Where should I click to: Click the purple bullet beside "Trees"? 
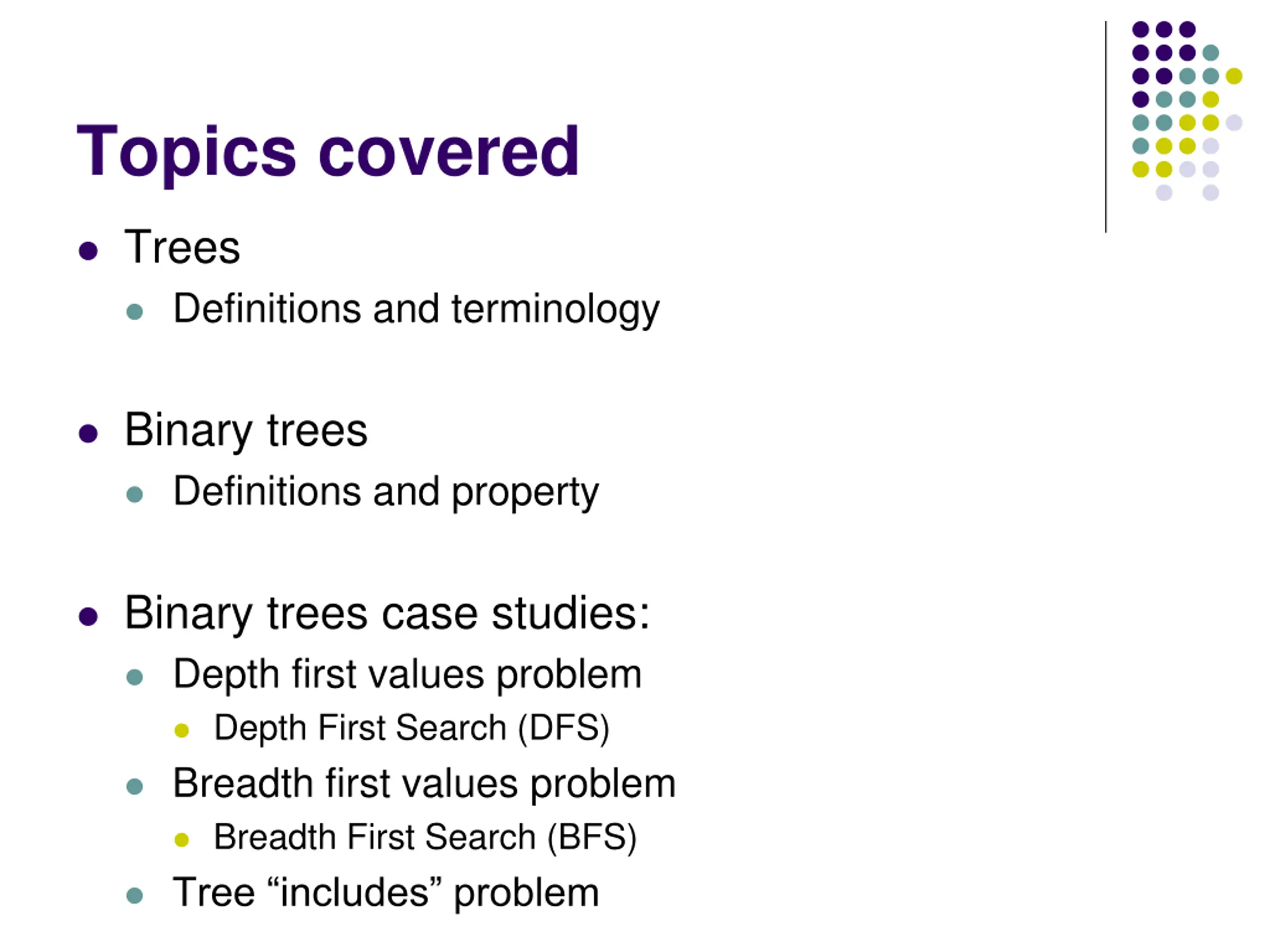coord(88,251)
